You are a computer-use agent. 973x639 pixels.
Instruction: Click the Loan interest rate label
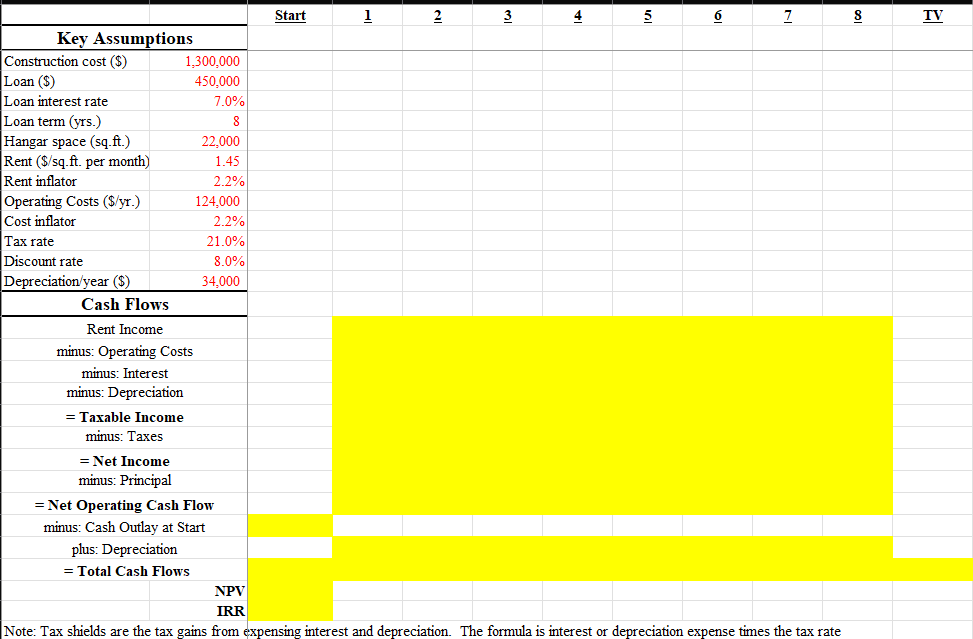pyautogui.click(x=56, y=101)
